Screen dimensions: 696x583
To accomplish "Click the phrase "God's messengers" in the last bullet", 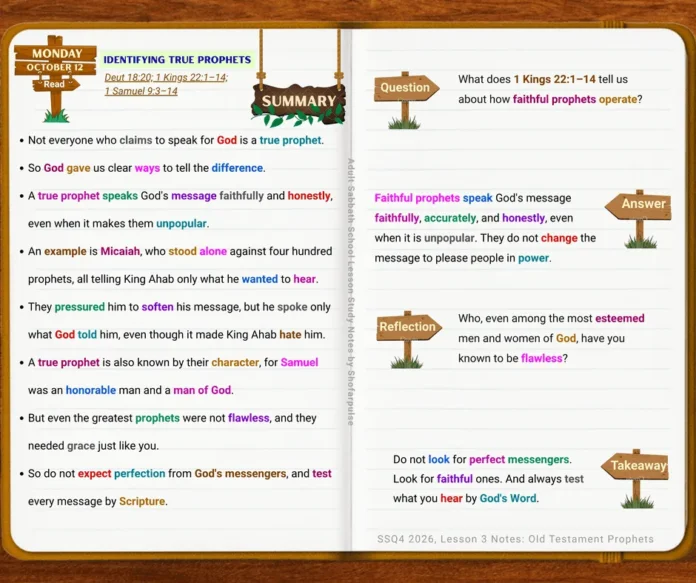I will (x=240, y=474).
